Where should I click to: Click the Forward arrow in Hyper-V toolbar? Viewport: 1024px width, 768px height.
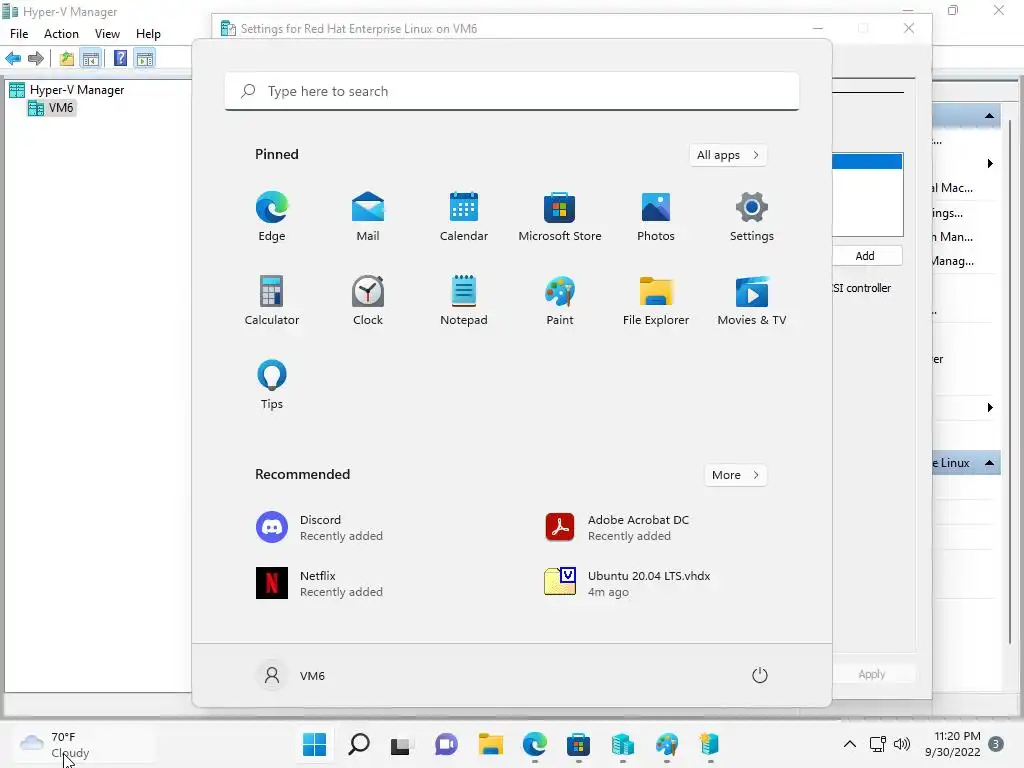(36, 59)
